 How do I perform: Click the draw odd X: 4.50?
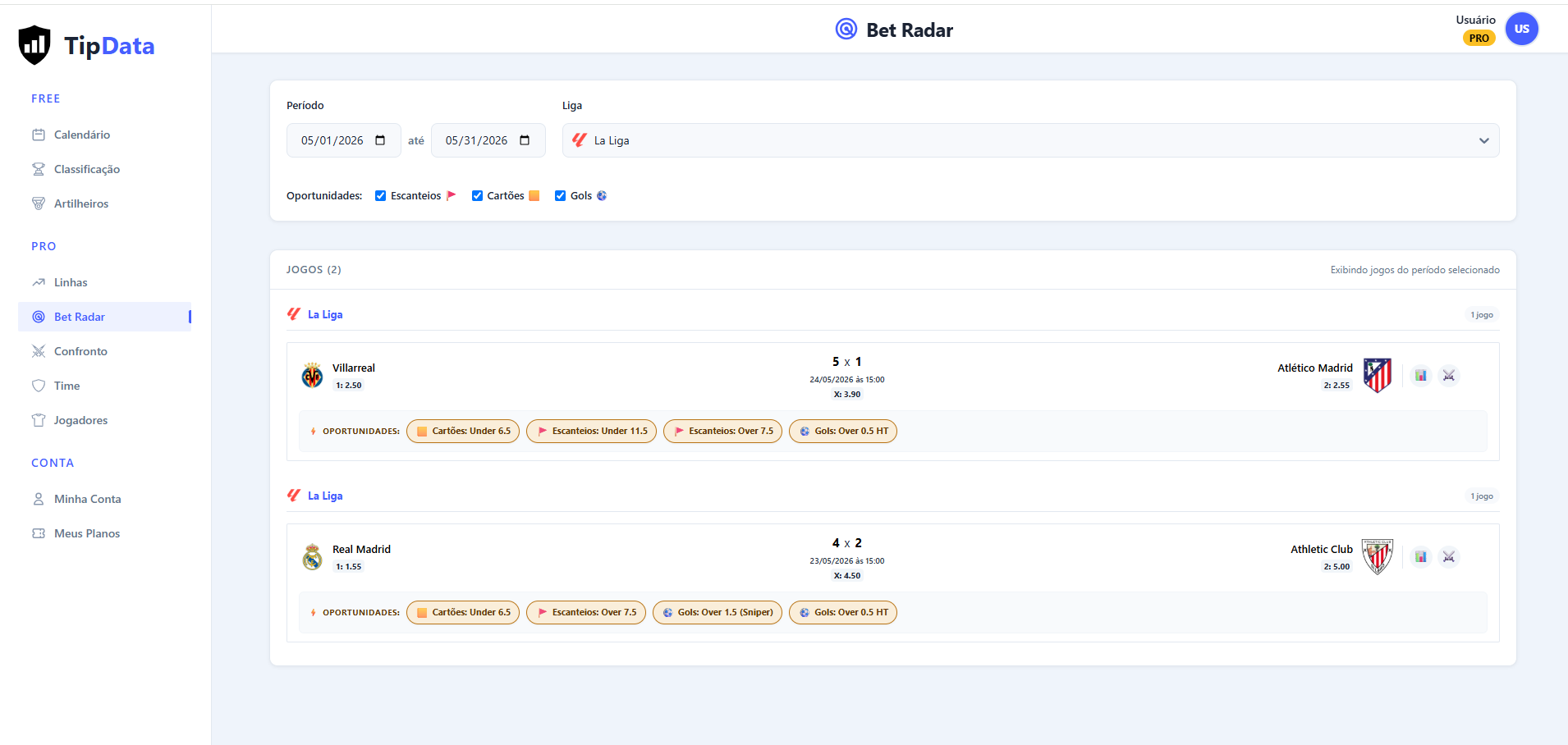click(x=847, y=575)
